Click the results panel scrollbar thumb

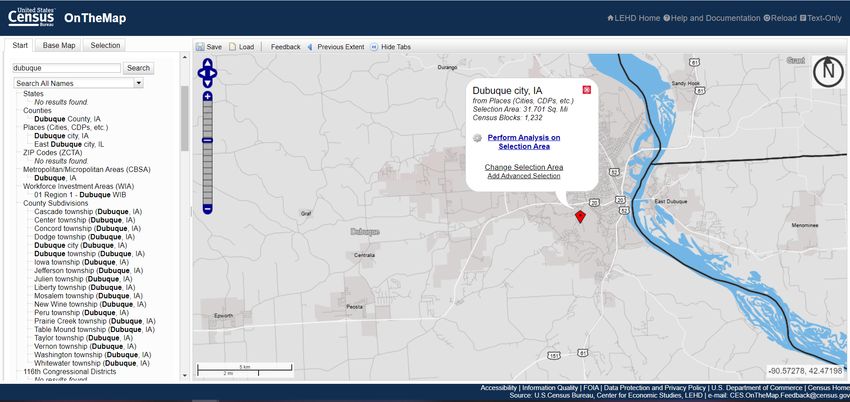point(184,118)
